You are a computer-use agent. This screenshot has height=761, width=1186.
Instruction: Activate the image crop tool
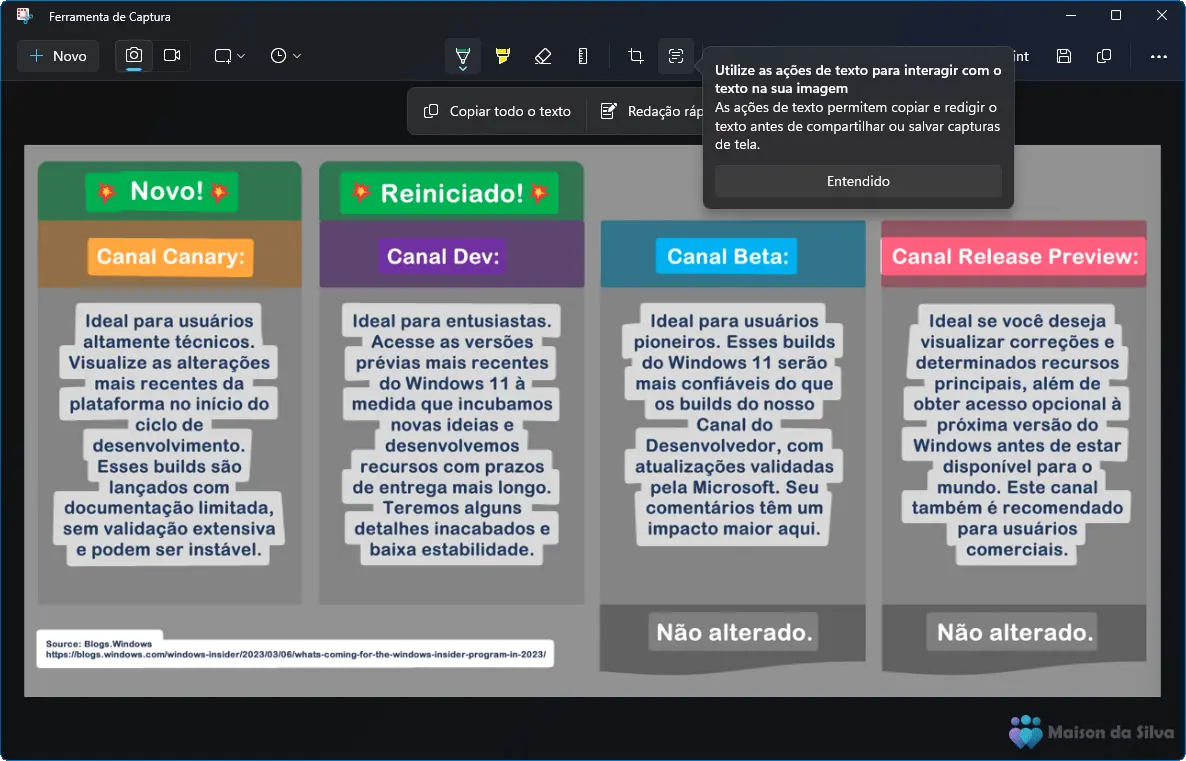click(x=635, y=56)
